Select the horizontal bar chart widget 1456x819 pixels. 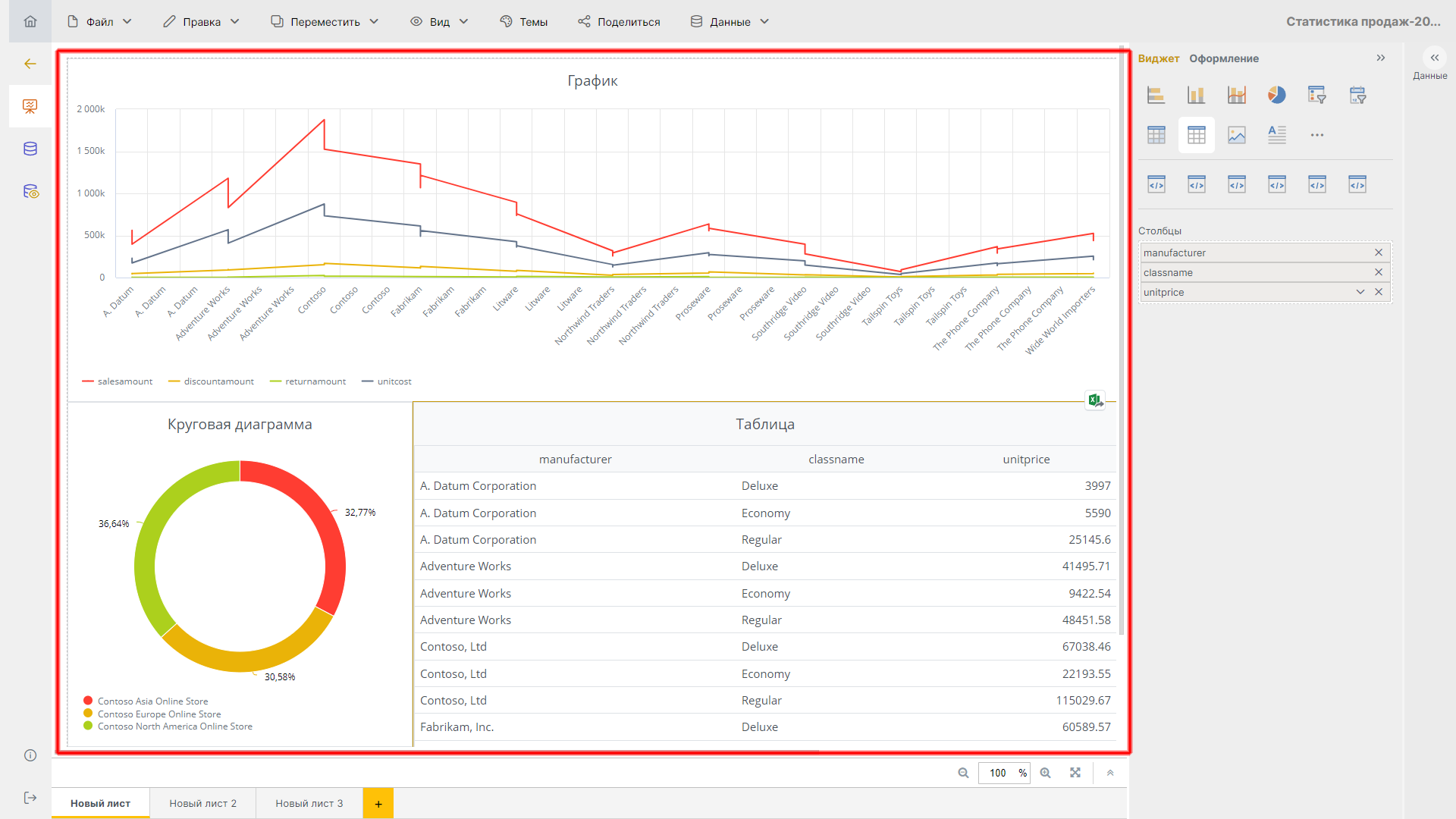[x=1156, y=95]
